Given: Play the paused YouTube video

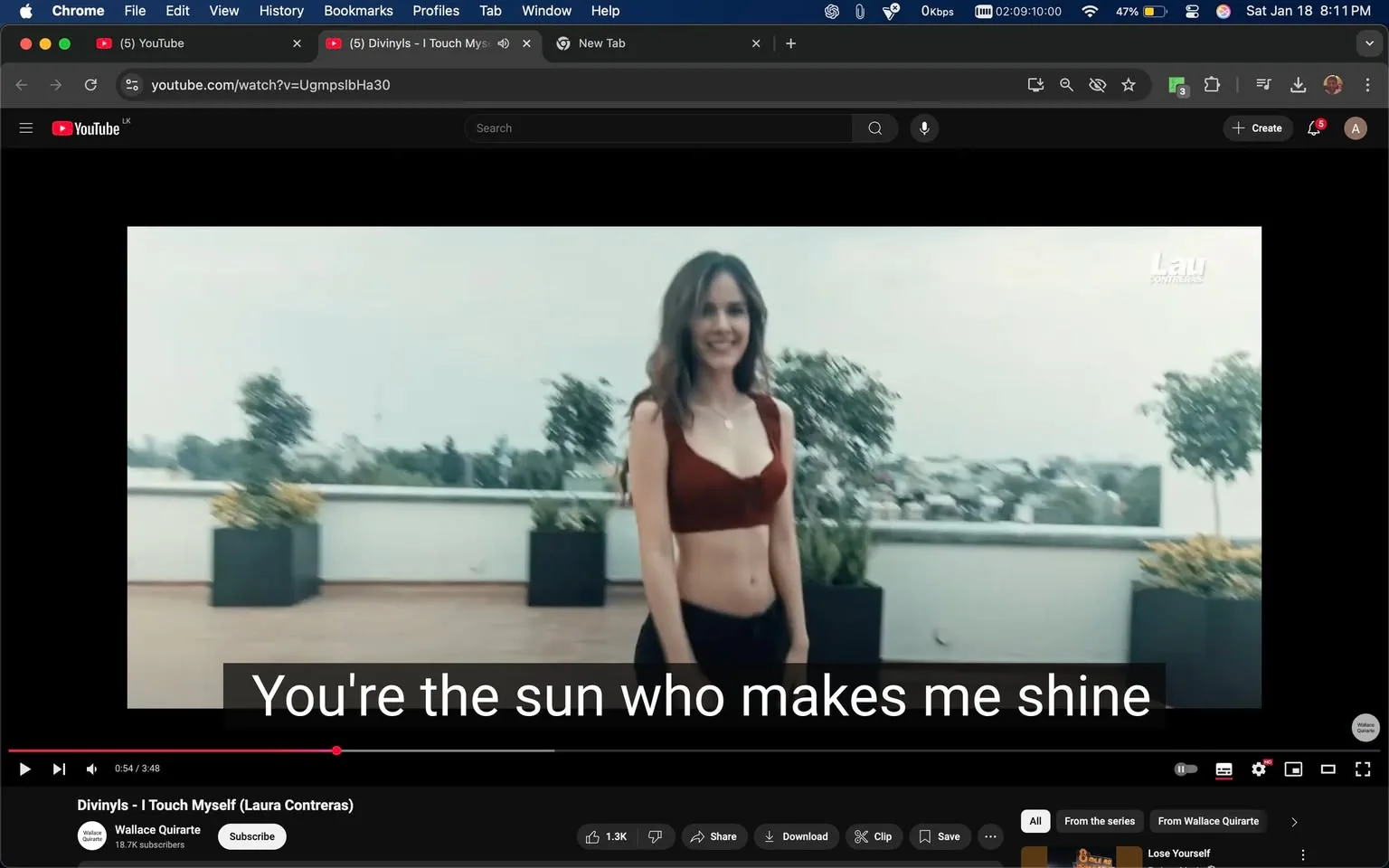Looking at the screenshot, I should [x=24, y=769].
